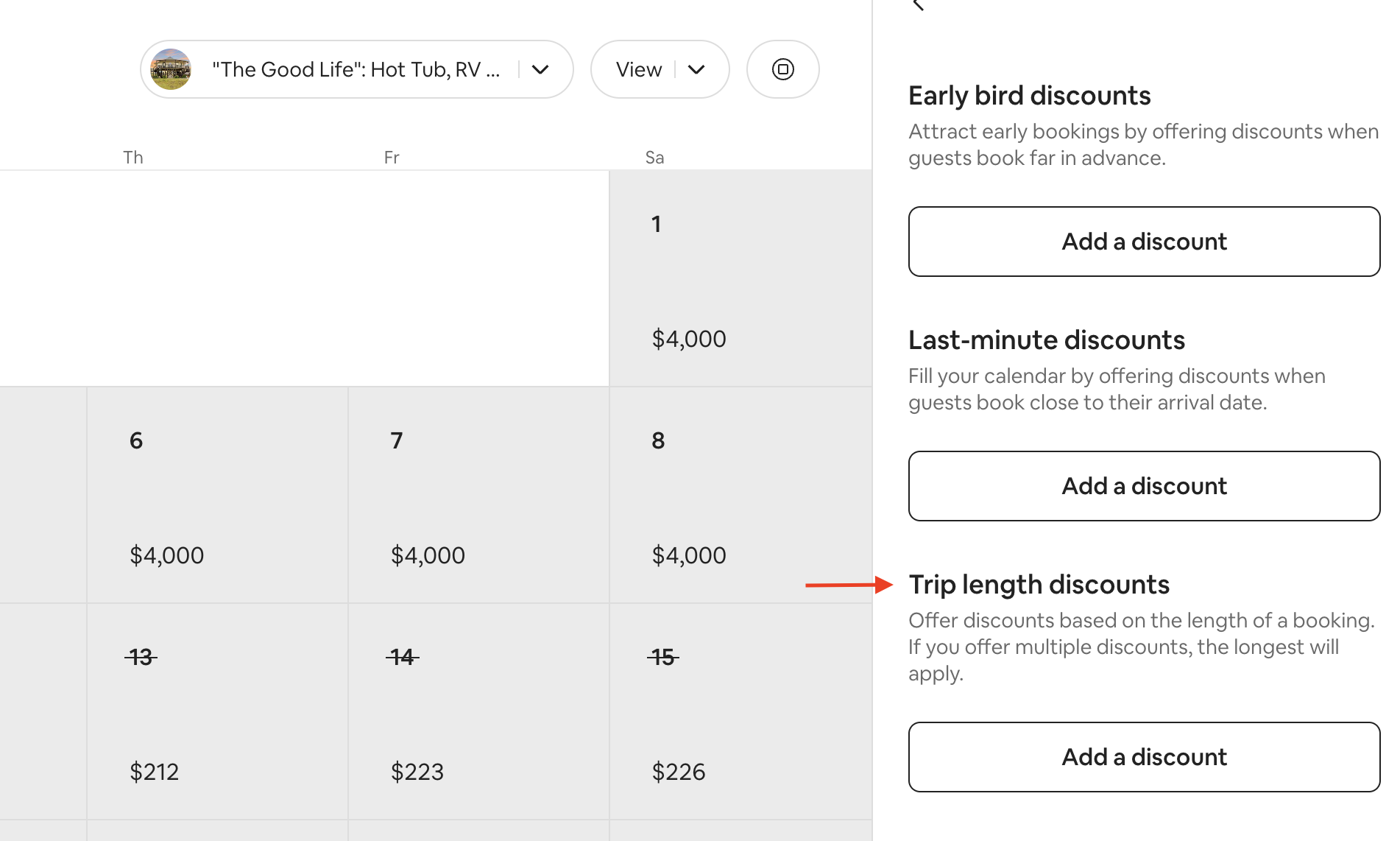Expand the listing selector chevron

click(540, 69)
